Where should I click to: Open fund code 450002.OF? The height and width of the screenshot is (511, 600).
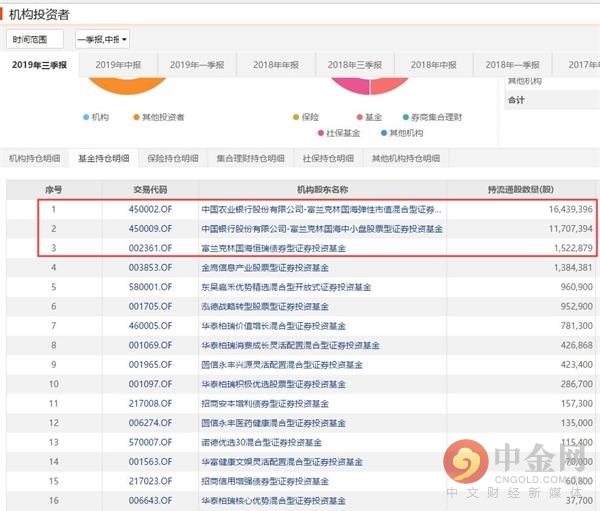(150, 209)
